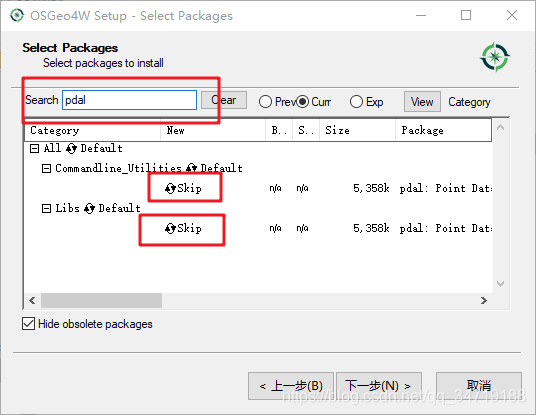Maximize the OSGeo4W Setup window
Screen dimensions: 536x415
466,15
